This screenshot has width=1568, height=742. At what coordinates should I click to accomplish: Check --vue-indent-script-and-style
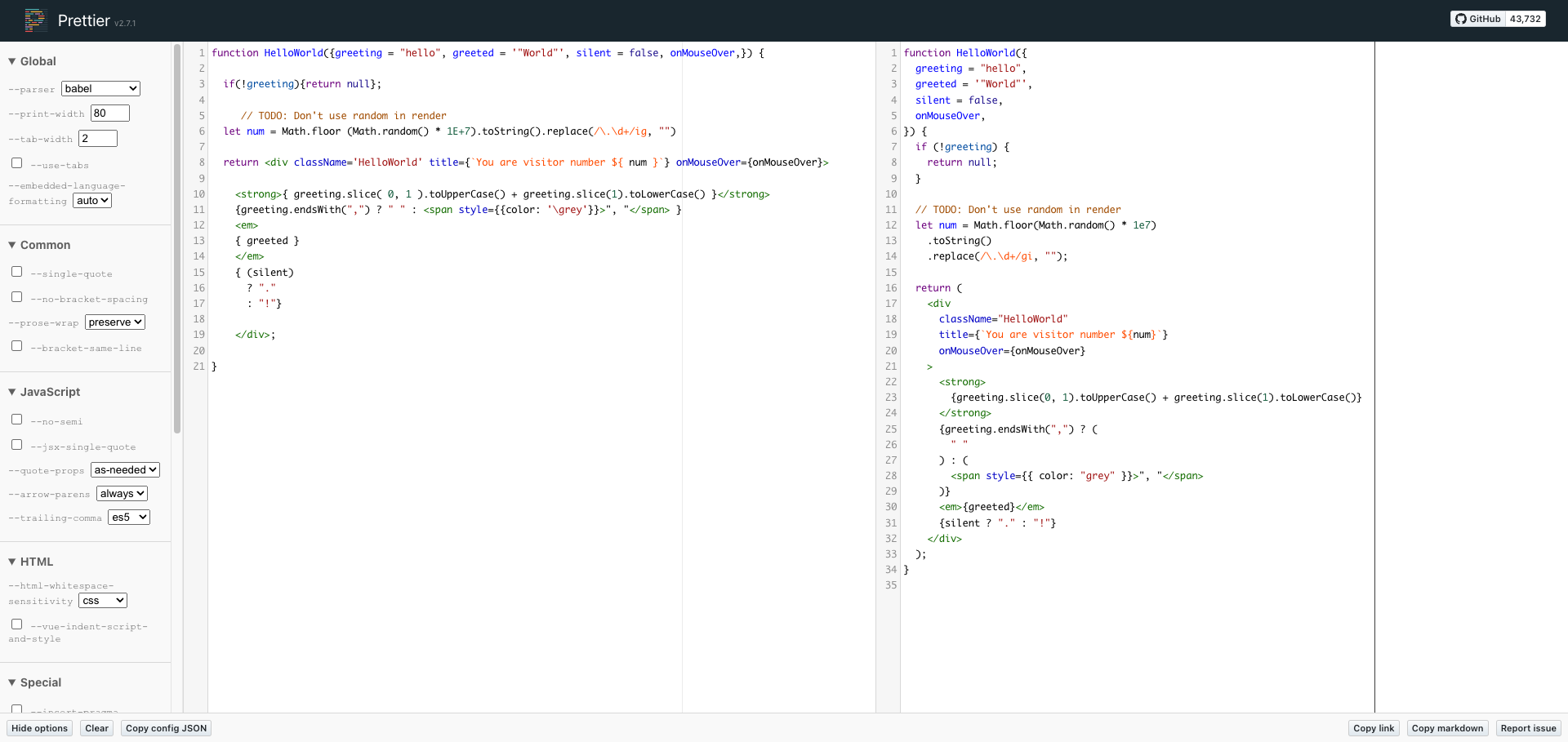tap(17, 624)
